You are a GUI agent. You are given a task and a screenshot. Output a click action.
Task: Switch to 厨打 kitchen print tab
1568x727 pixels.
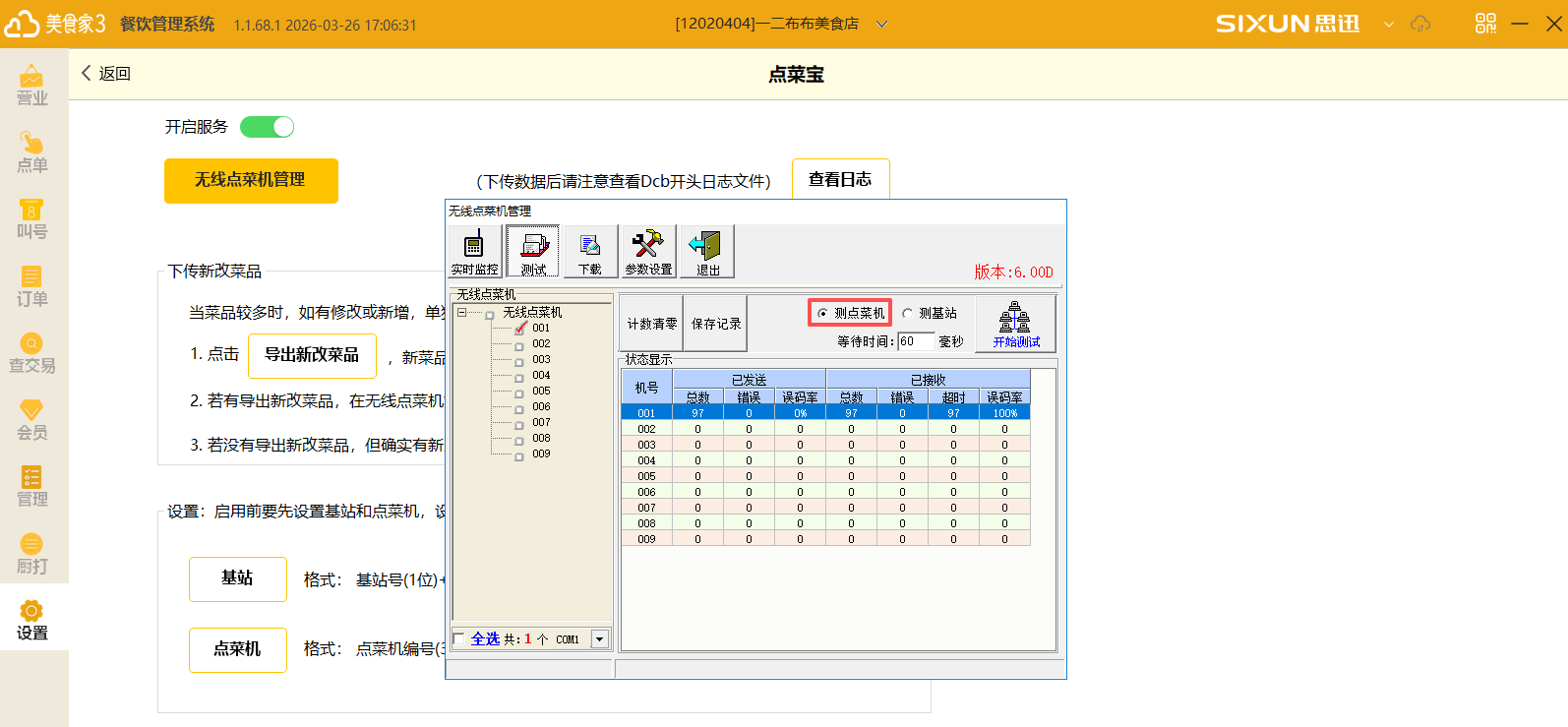pos(32,554)
